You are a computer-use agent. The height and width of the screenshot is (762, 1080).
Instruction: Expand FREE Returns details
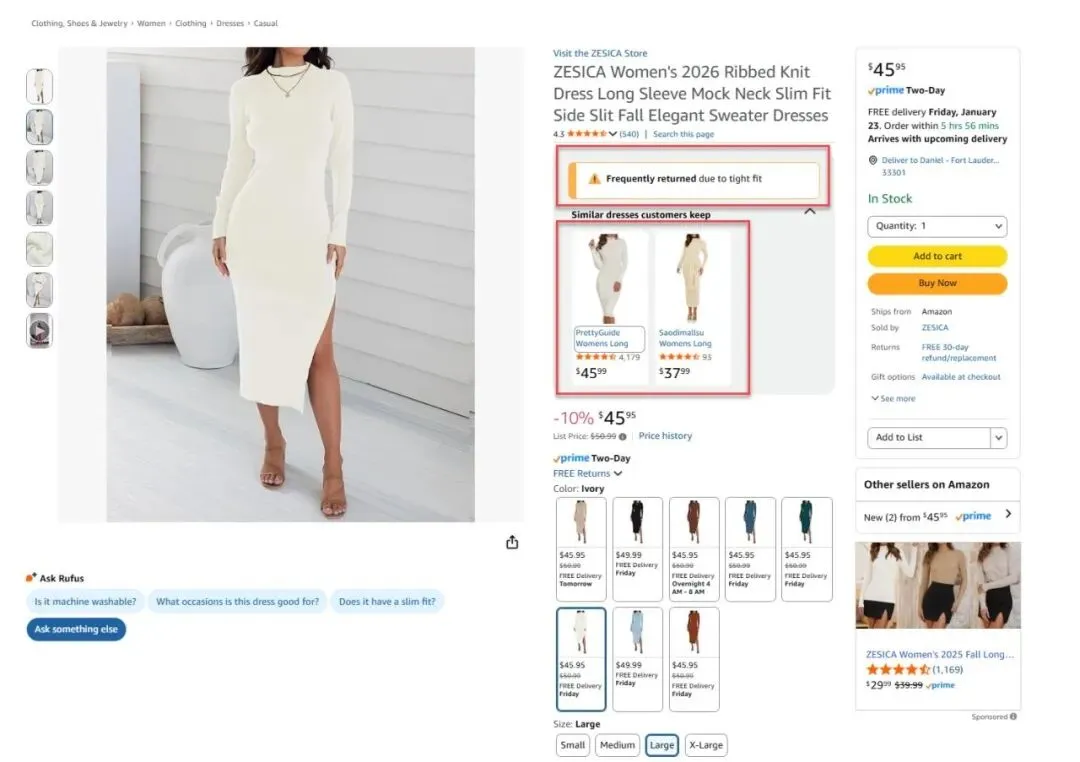click(x=588, y=473)
